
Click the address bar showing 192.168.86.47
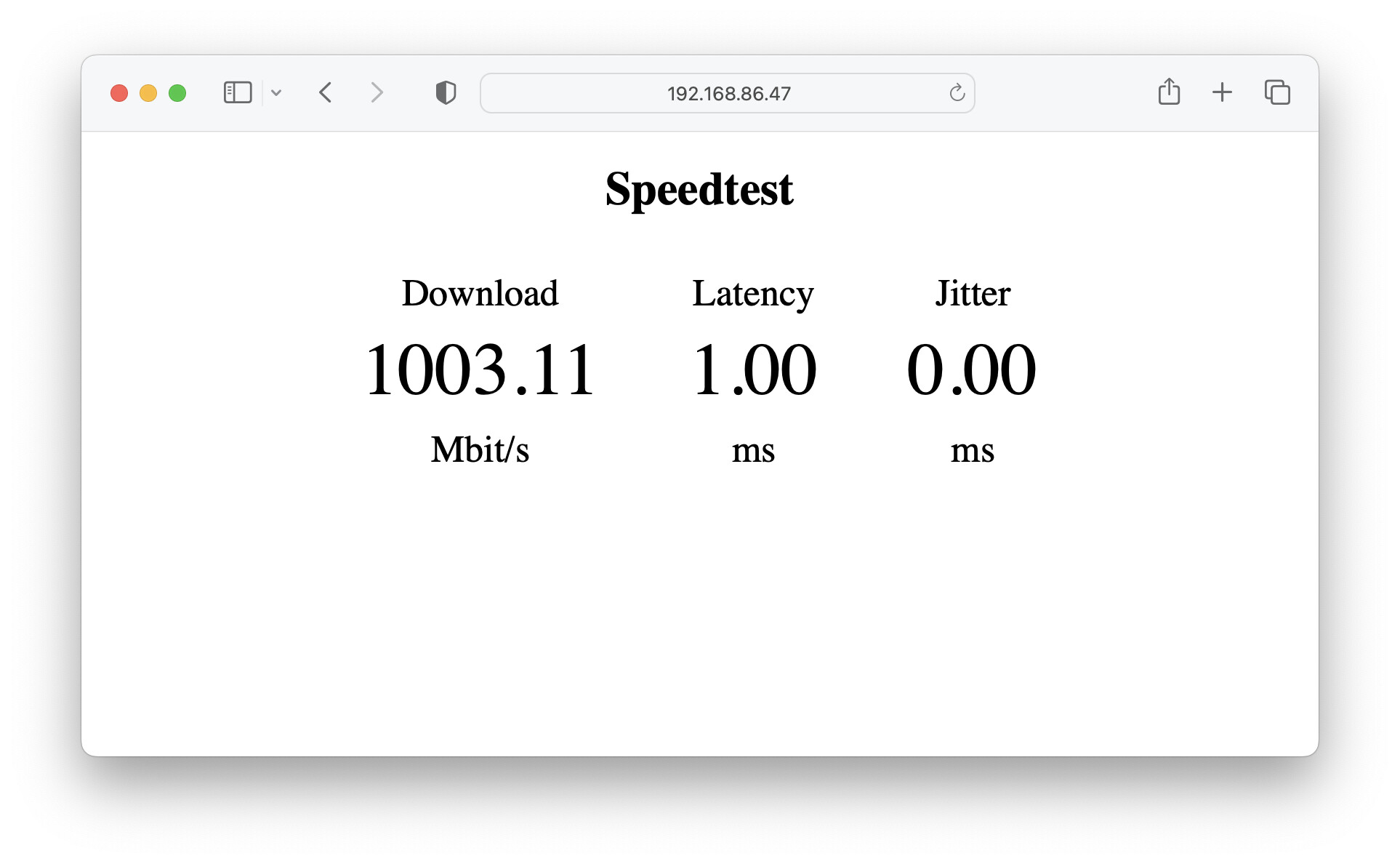(x=728, y=94)
